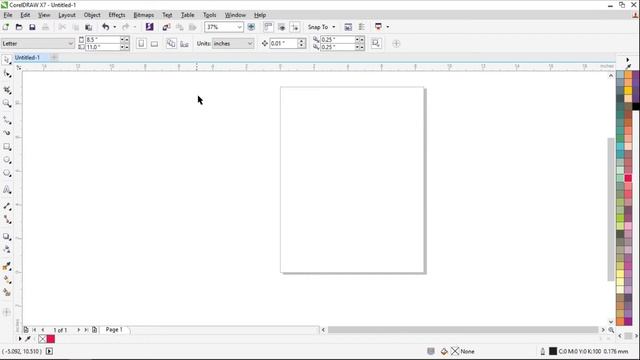The height and width of the screenshot is (360, 640).
Task: Click the page width 8.5 field
Action: coord(103,40)
